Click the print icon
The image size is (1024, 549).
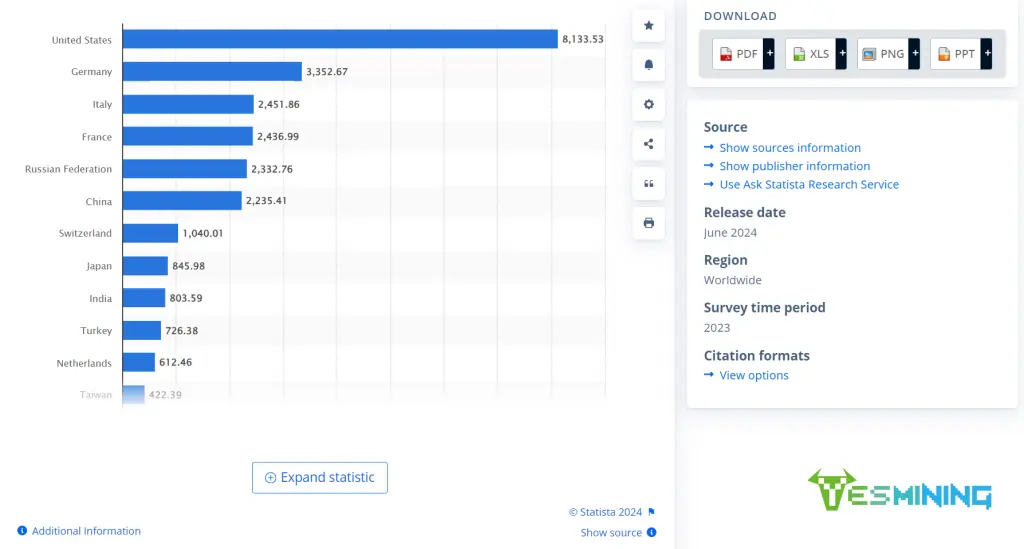[648, 223]
